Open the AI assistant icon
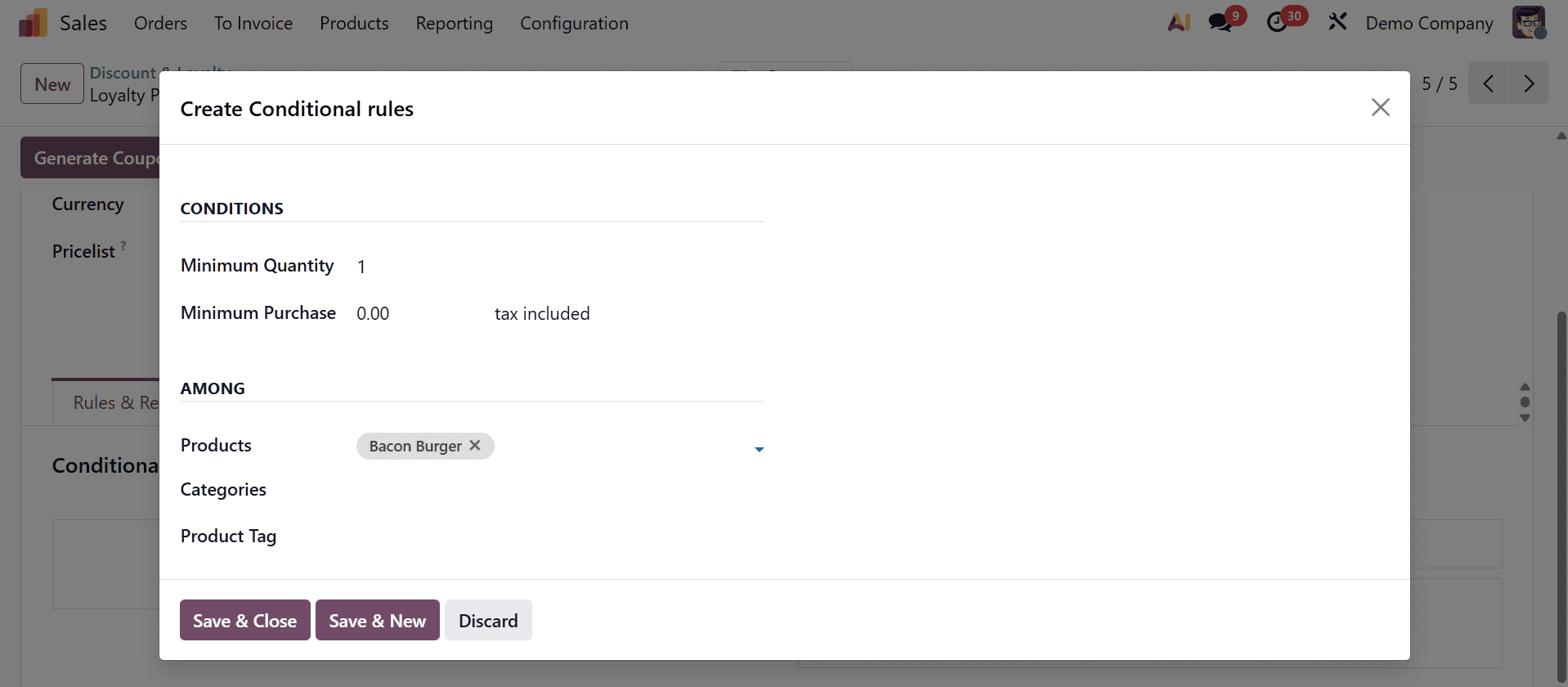The height and width of the screenshot is (687, 1568). click(1179, 22)
